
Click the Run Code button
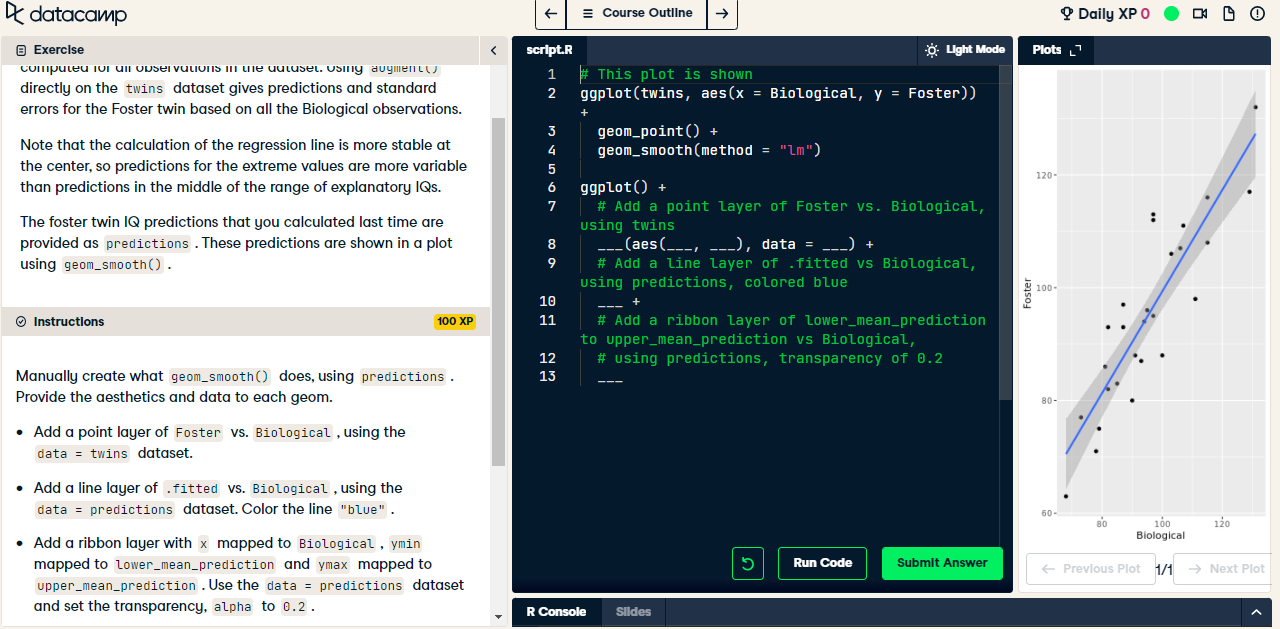822,563
